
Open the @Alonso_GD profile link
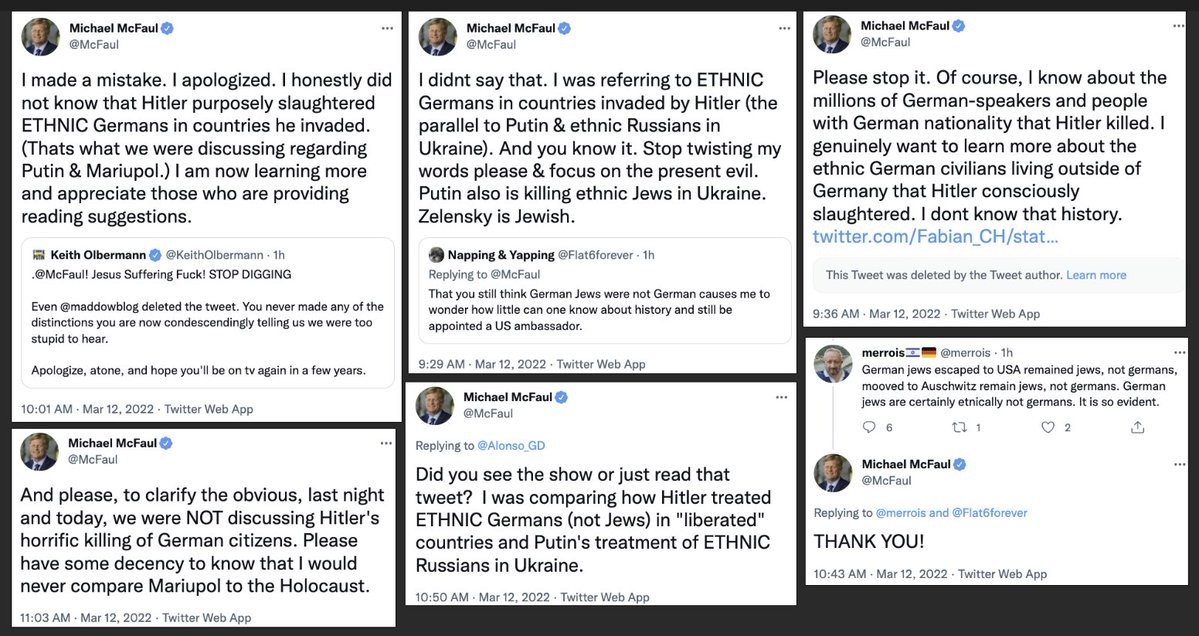pos(510,446)
